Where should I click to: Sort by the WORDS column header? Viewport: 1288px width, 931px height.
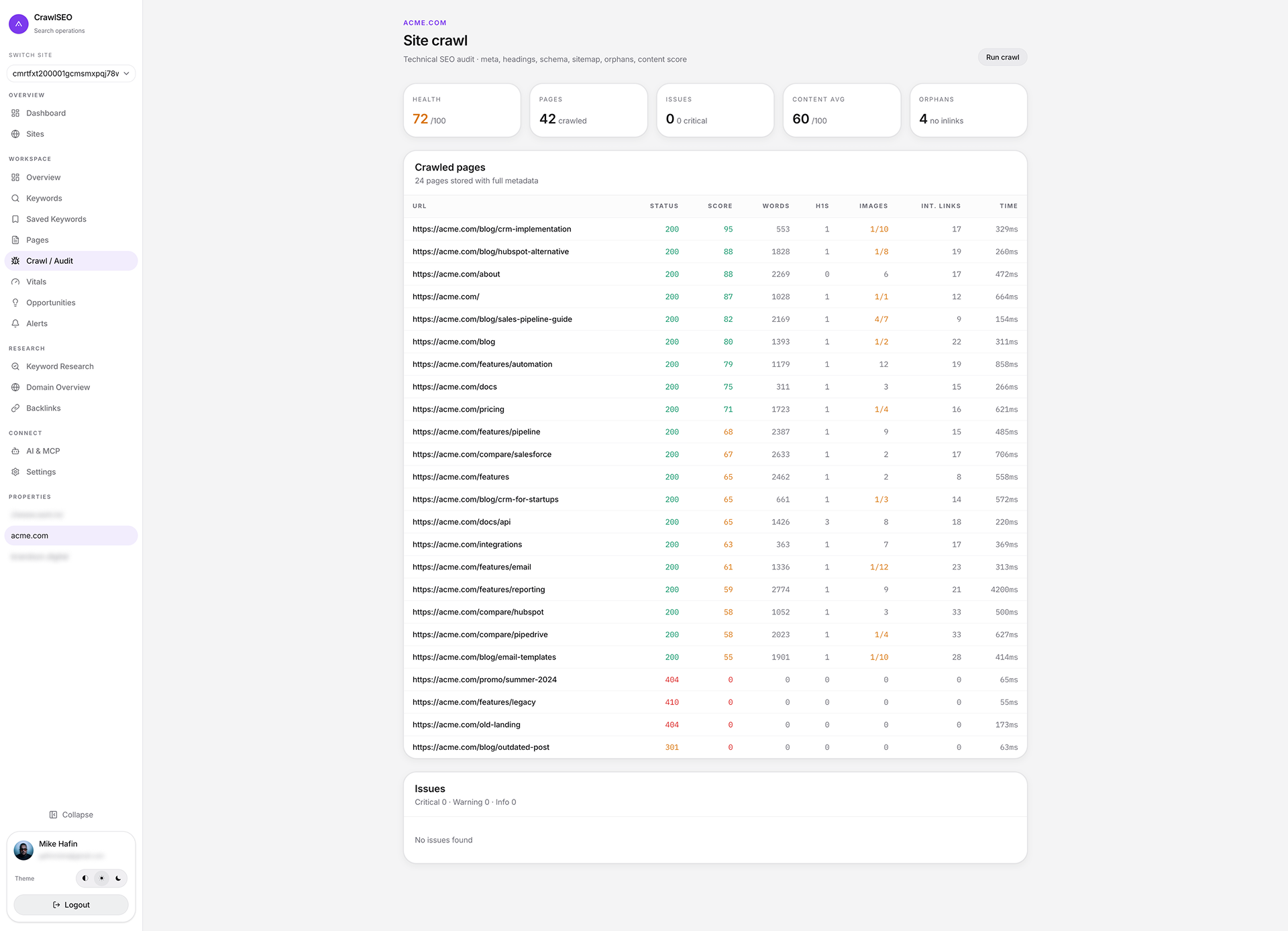pos(775,206)
